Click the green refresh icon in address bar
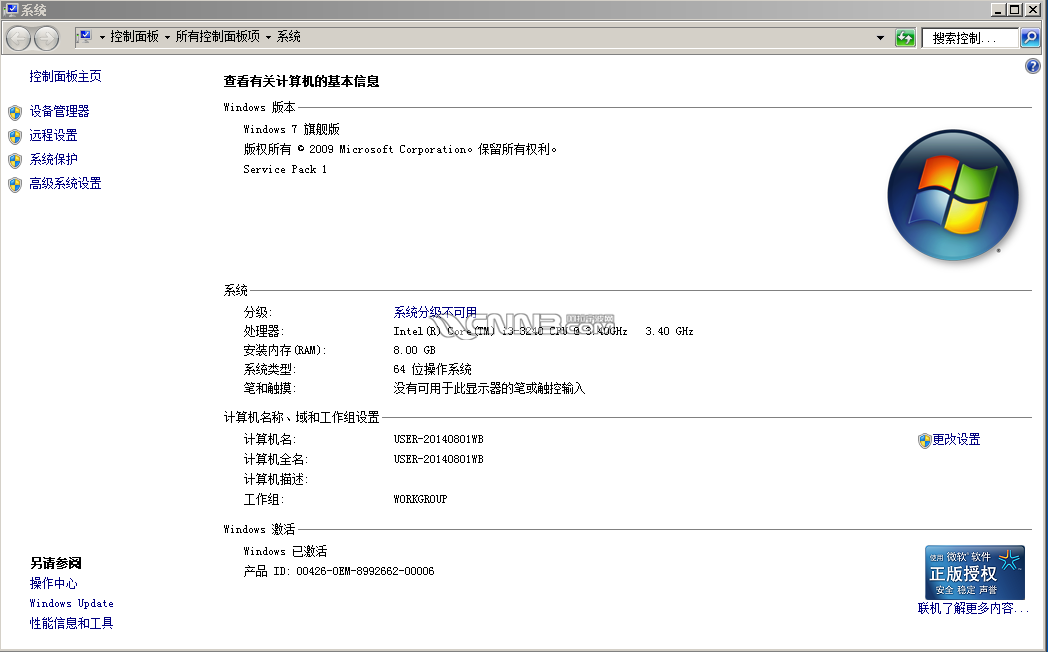This screenshot has width=1048, height=652. 905,38
